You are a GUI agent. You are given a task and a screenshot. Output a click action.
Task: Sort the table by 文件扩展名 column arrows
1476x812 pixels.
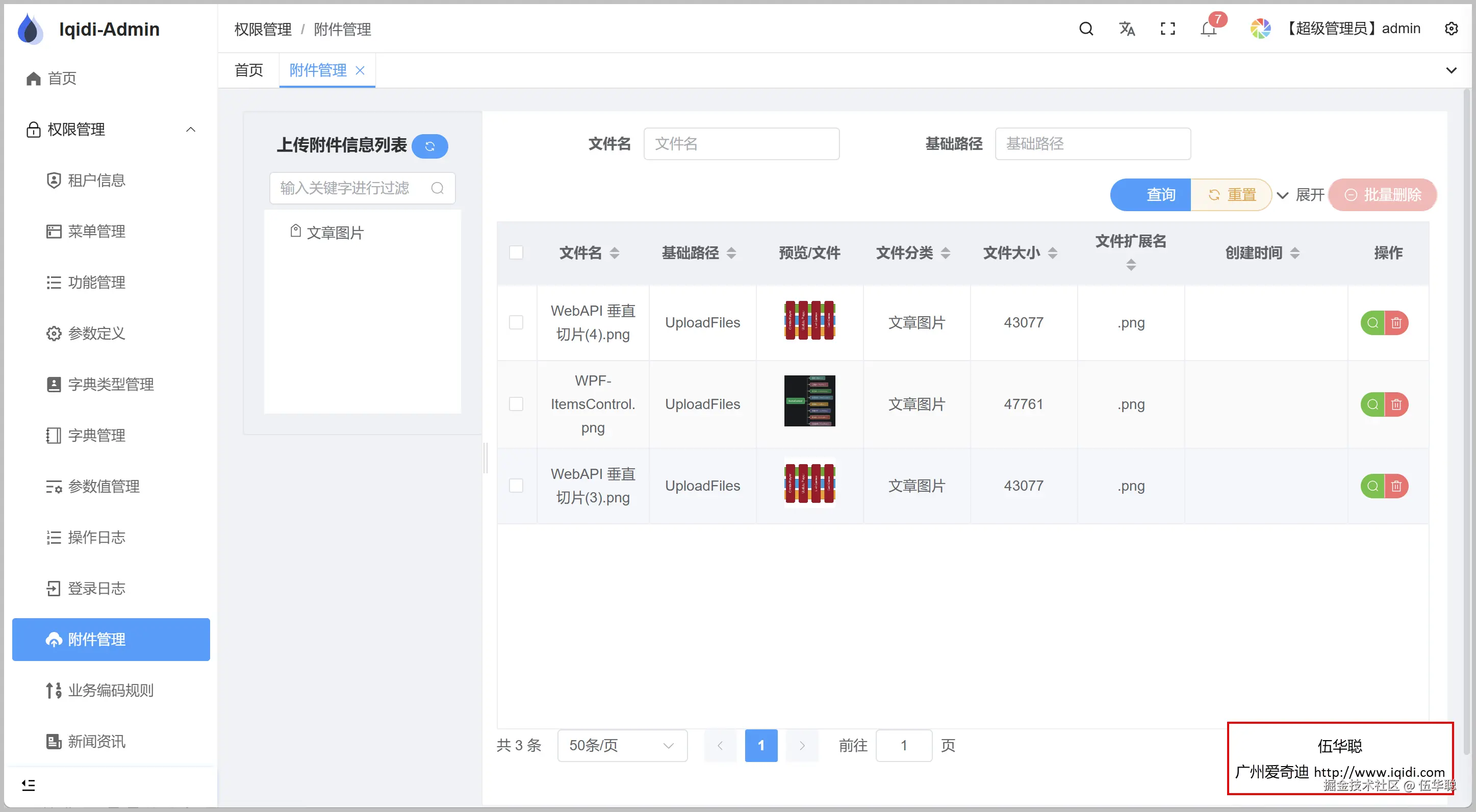point(1131,265)
